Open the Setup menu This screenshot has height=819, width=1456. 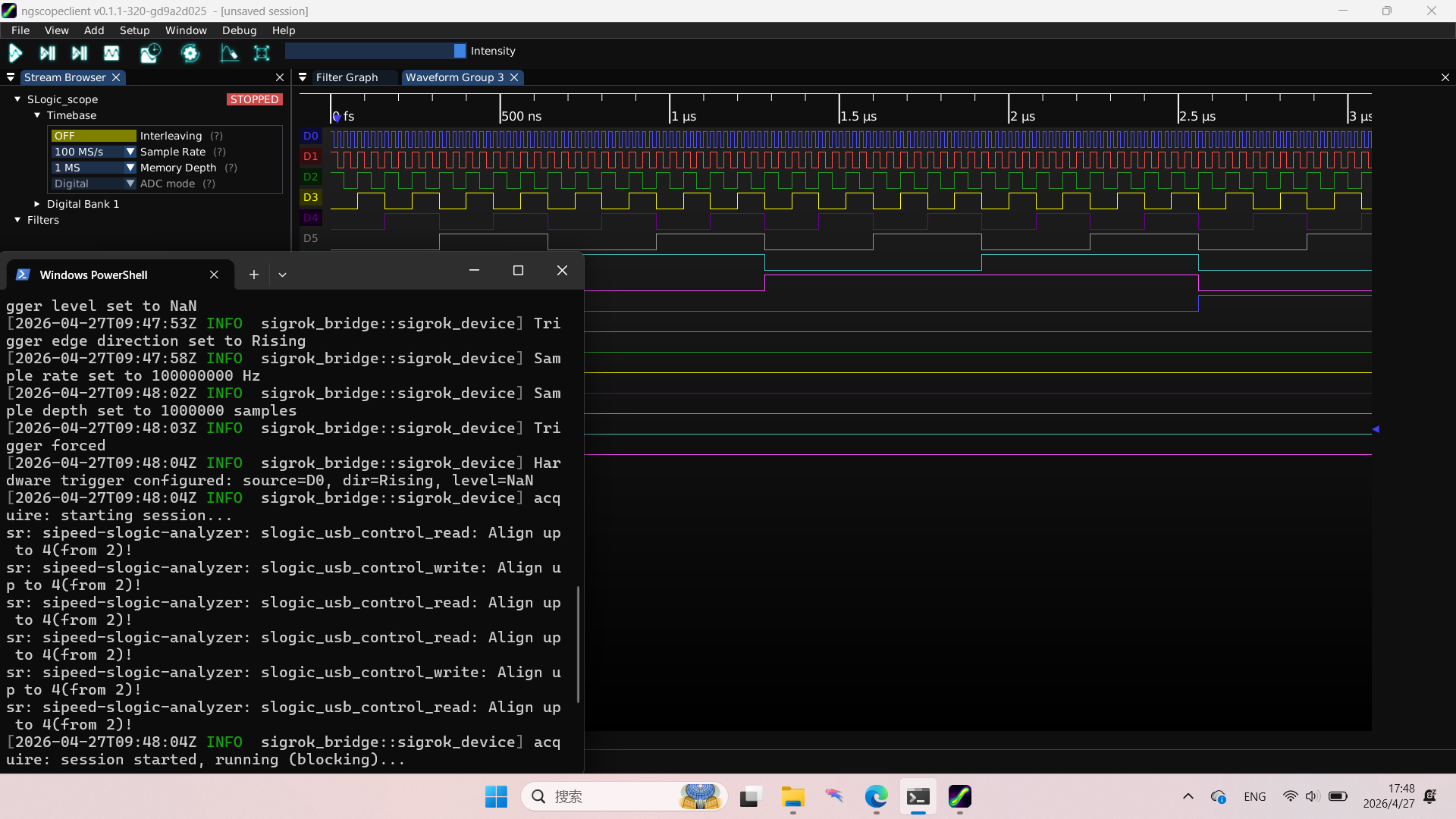click(134, 30)
